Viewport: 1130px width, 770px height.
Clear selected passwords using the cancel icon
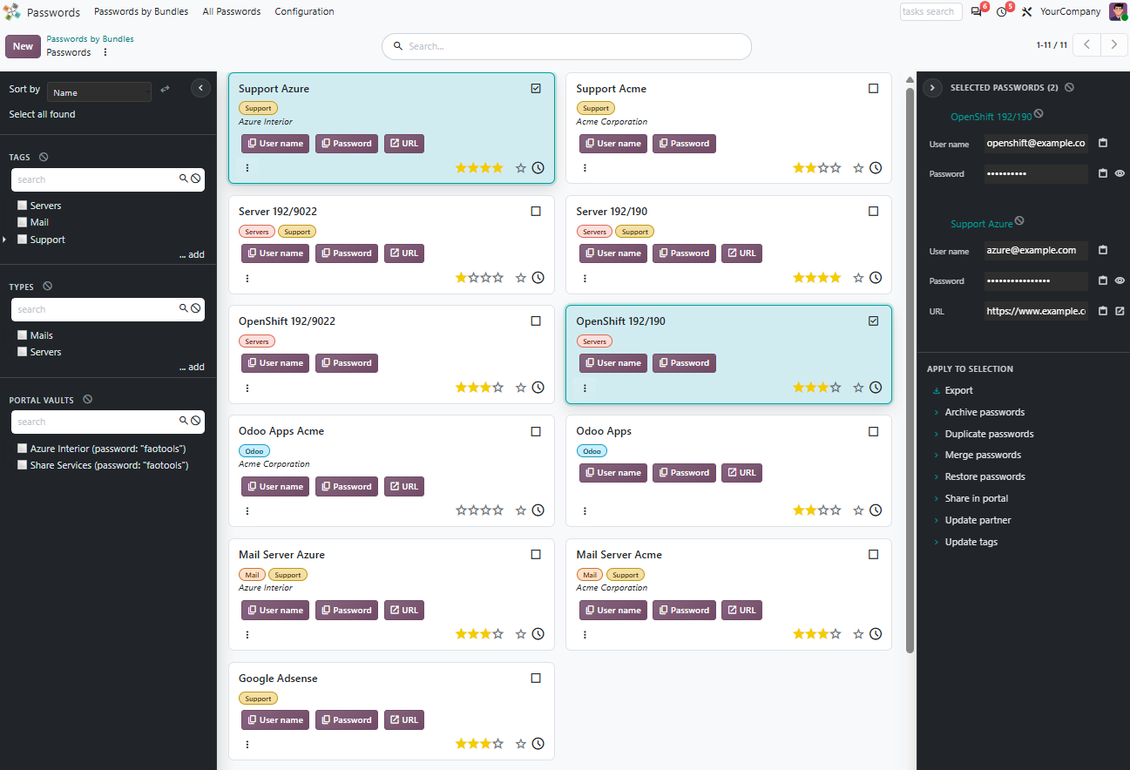coord(1069,87)
